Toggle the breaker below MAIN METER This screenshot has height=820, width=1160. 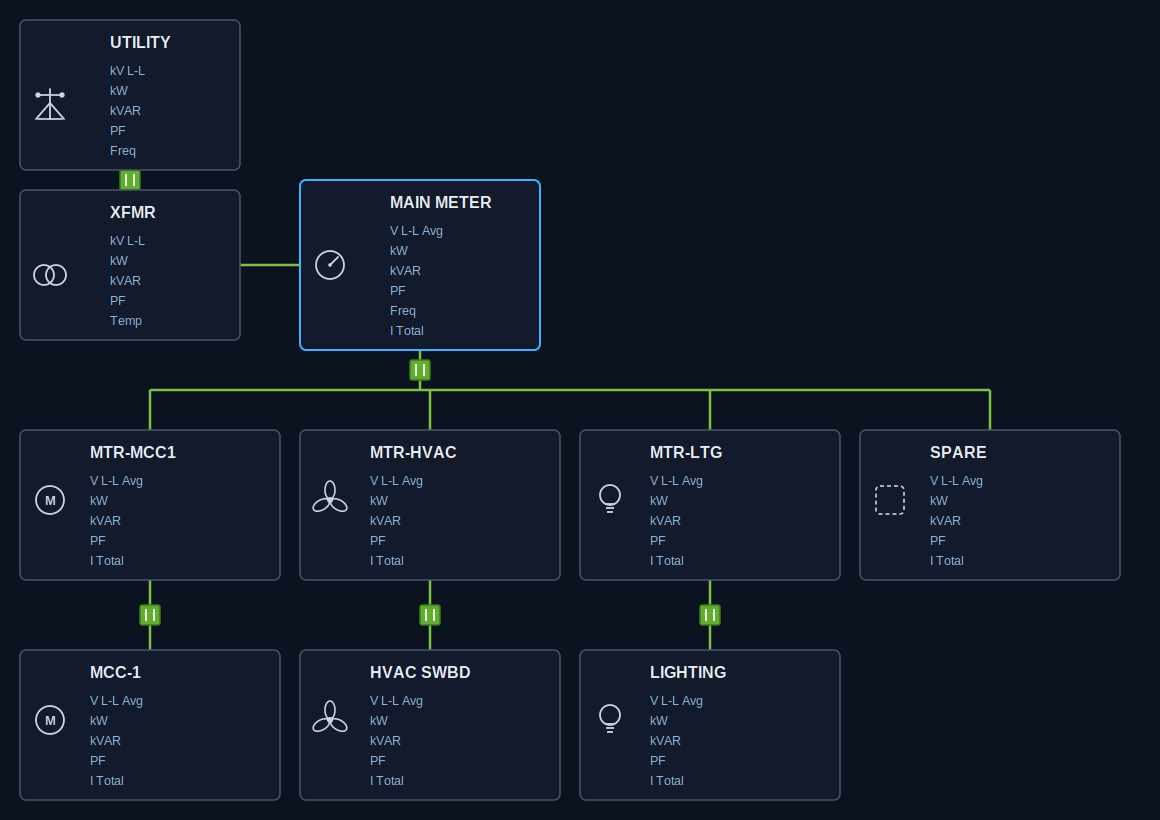(420, 370)
